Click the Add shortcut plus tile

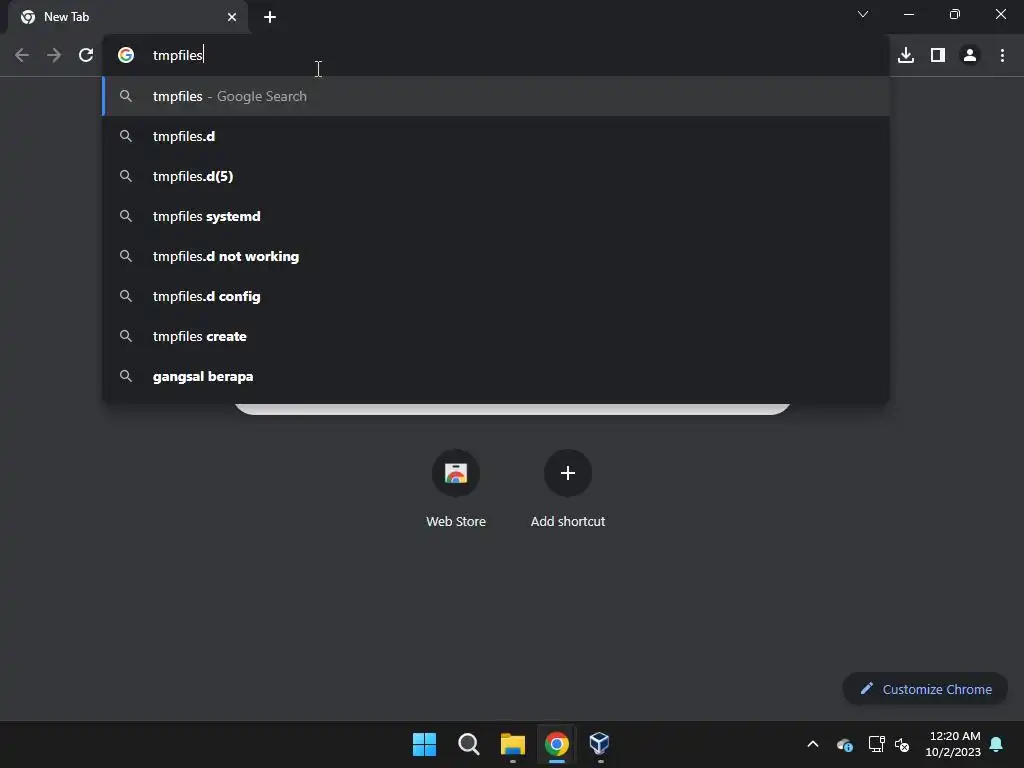point(568,473)
